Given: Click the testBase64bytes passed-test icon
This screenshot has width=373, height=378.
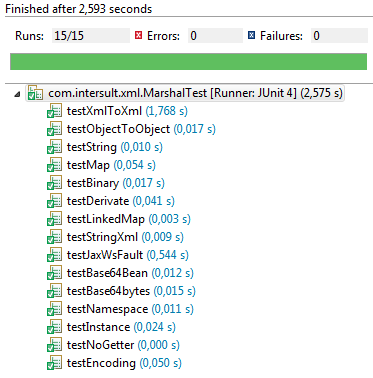Looking at the screenshot, I should click(x=54, y=291).
